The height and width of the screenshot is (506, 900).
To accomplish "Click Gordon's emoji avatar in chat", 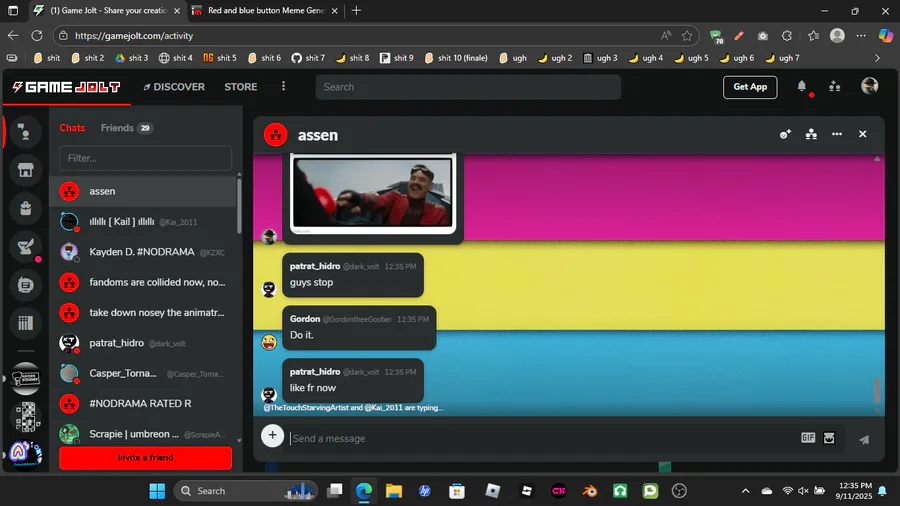I will [269, 342].
